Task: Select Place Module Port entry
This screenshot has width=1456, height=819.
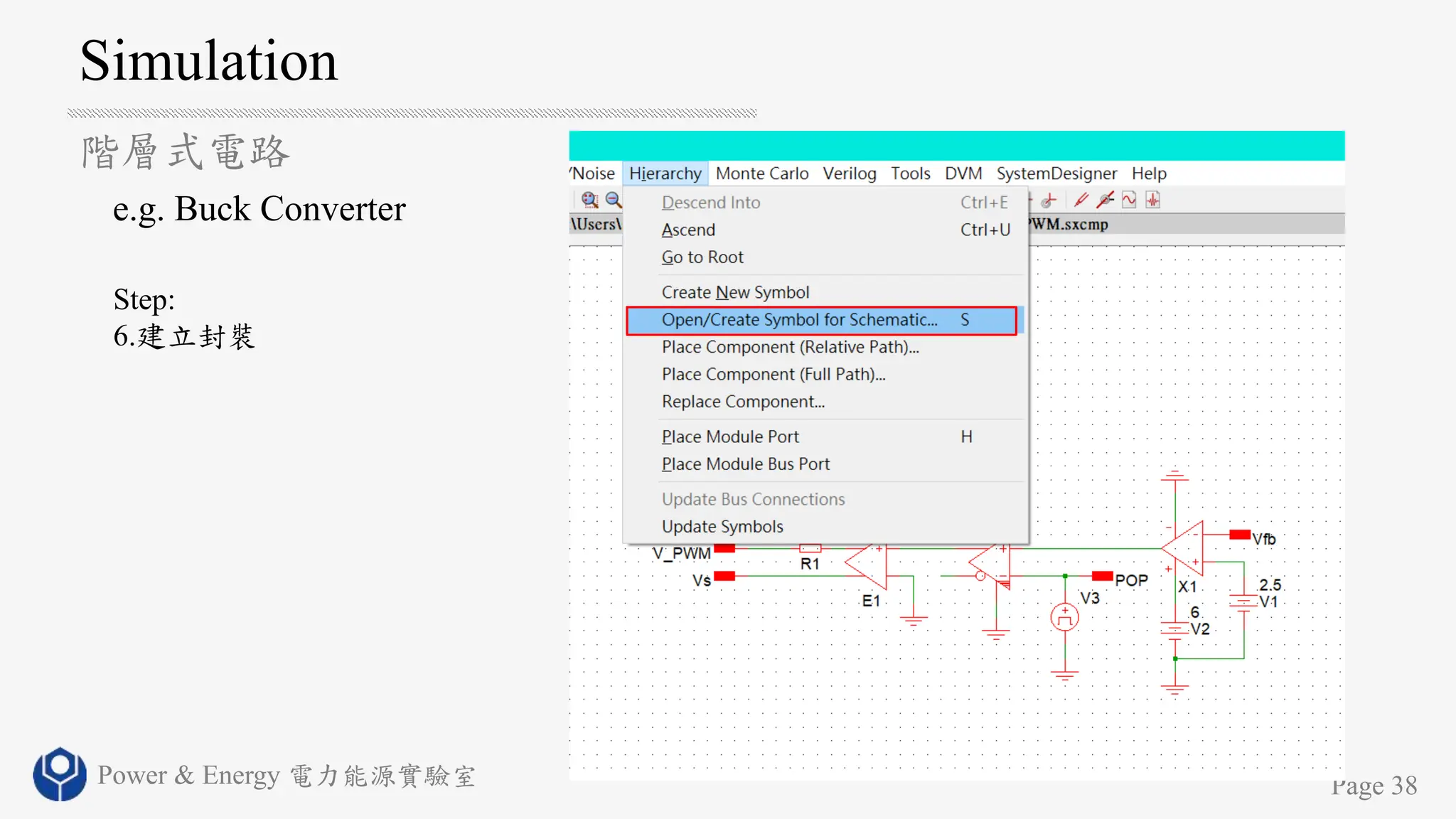Action: tap(730, 437)
